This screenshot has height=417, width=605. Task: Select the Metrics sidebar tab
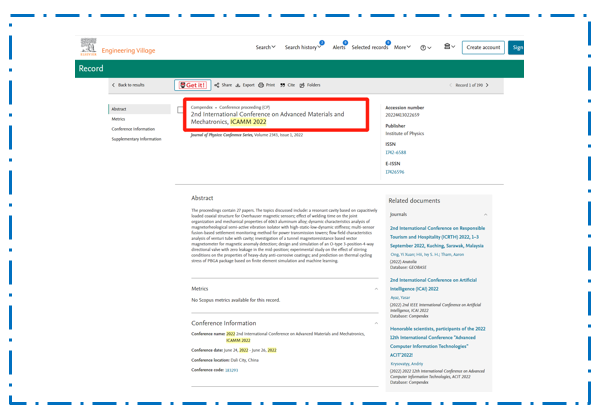coord(118,119)
